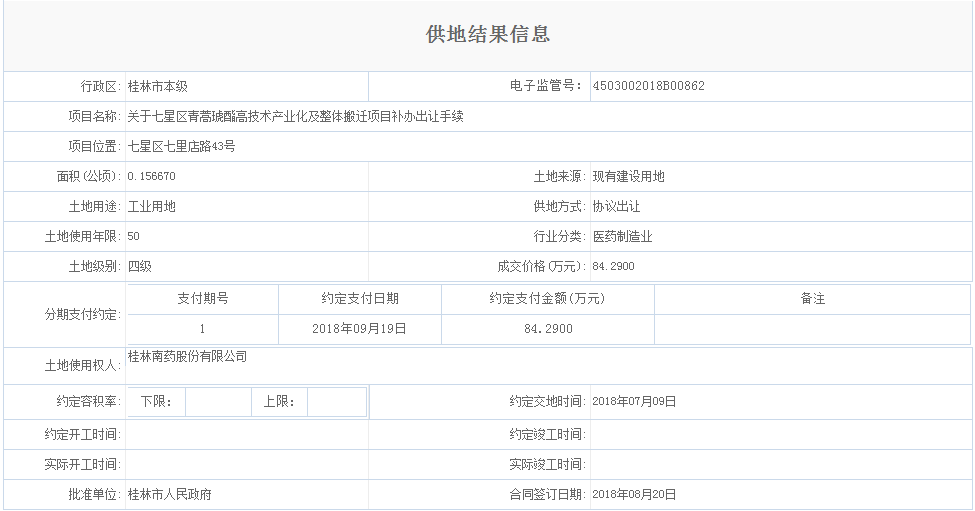975x511 pixels.
Task: Click the 行政区 value 桂林市本级
Action: point(158,86)
